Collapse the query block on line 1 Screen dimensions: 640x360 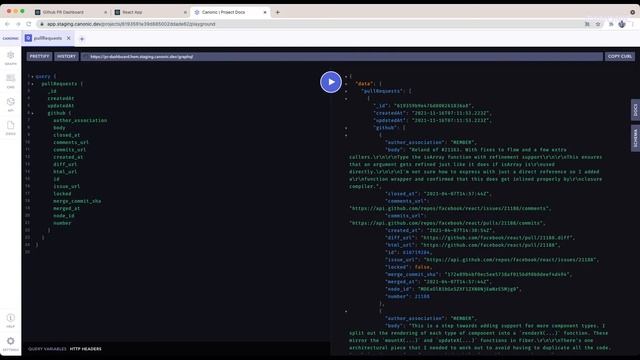[33, 76]
